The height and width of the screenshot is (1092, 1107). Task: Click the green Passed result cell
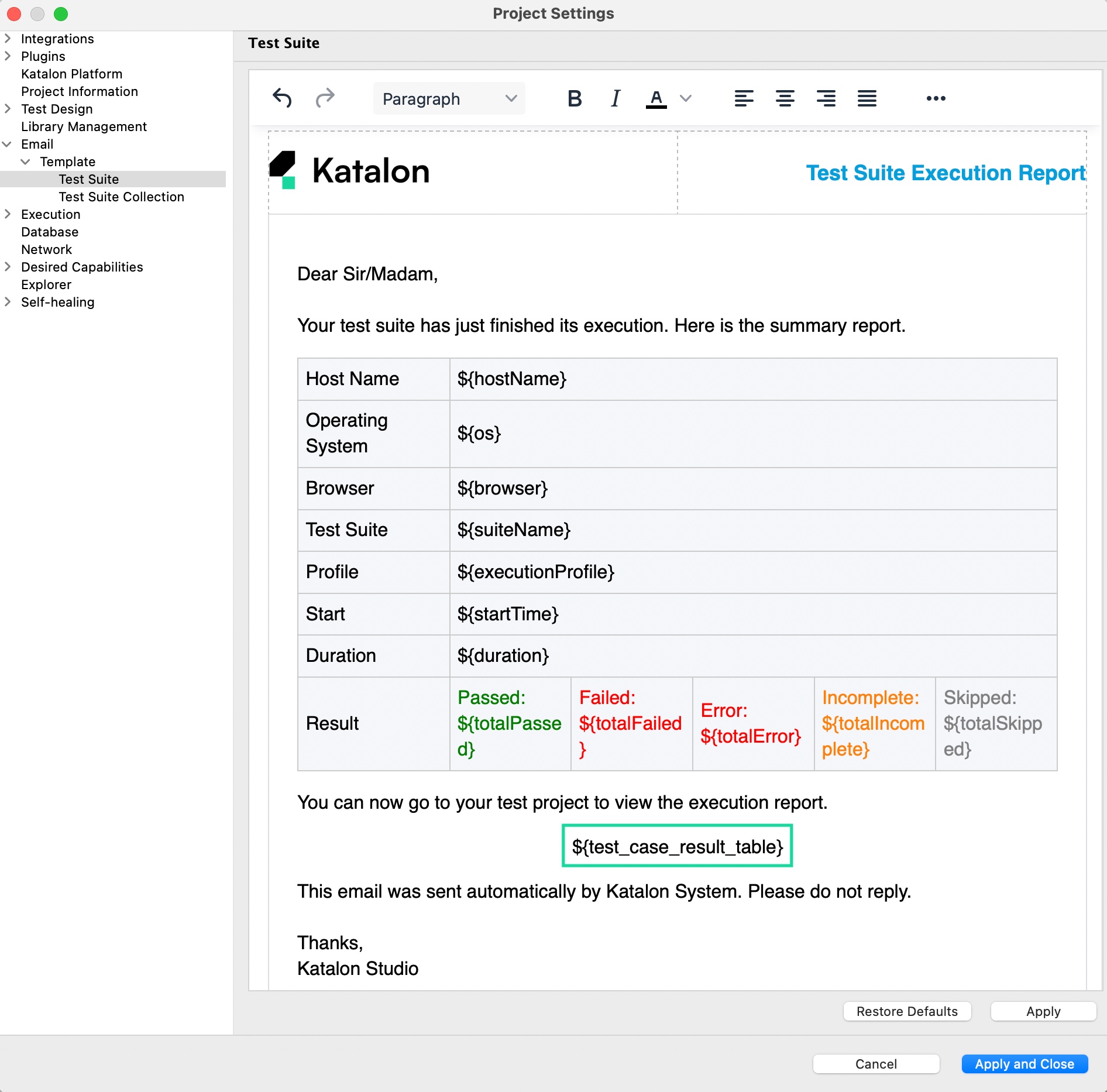(510, 724)
